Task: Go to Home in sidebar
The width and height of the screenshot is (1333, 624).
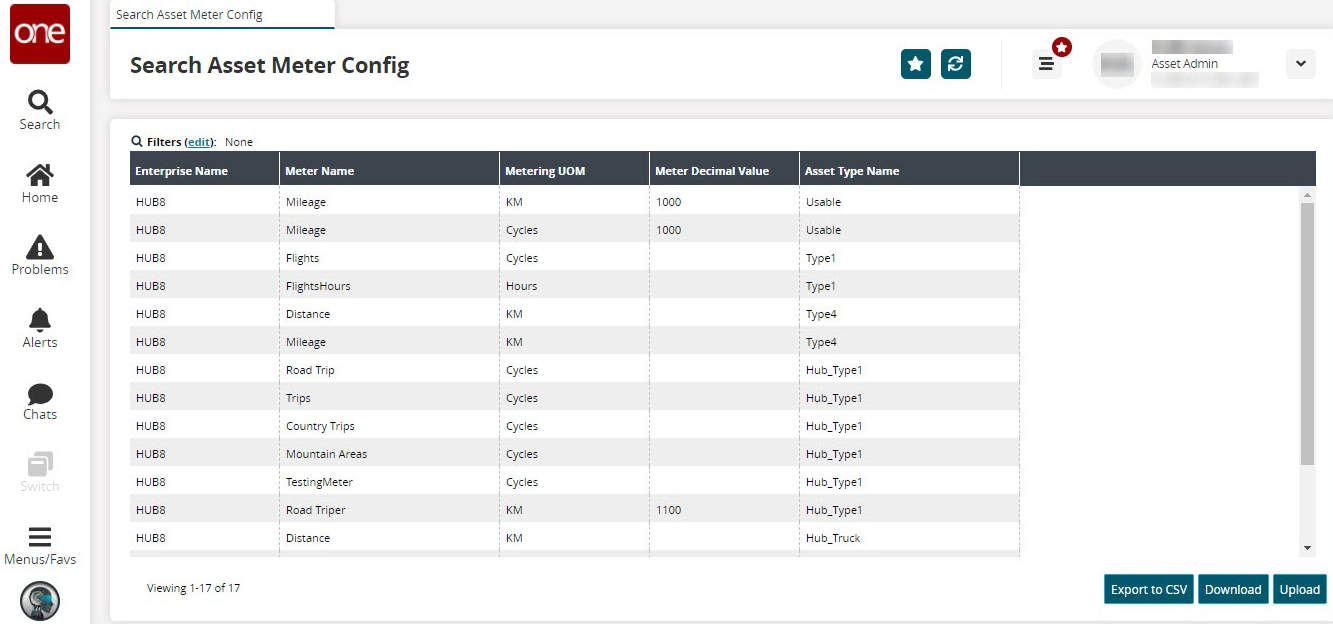Action: tap(40, 183)
